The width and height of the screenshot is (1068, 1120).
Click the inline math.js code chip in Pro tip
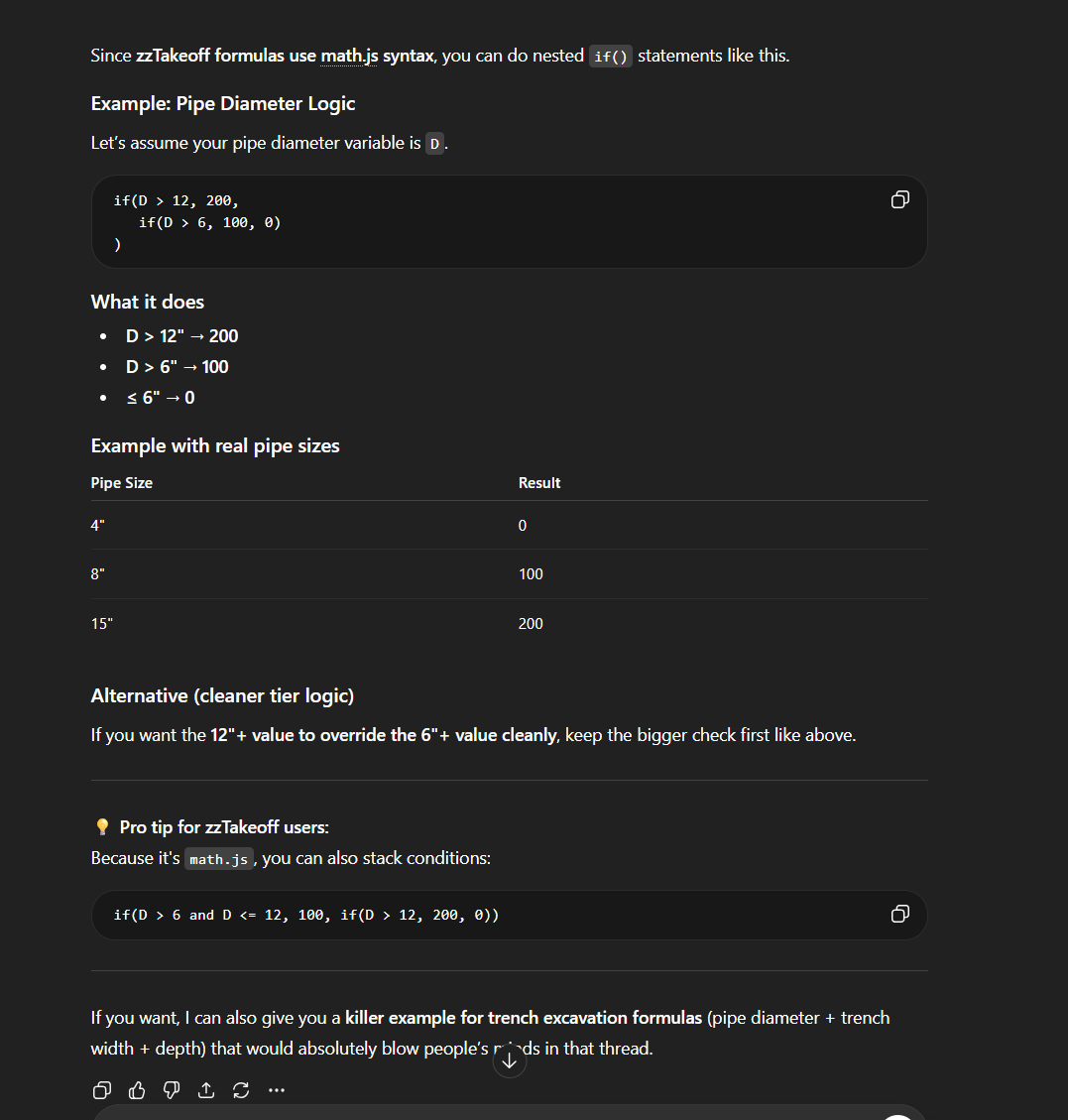tap(219, 859)
